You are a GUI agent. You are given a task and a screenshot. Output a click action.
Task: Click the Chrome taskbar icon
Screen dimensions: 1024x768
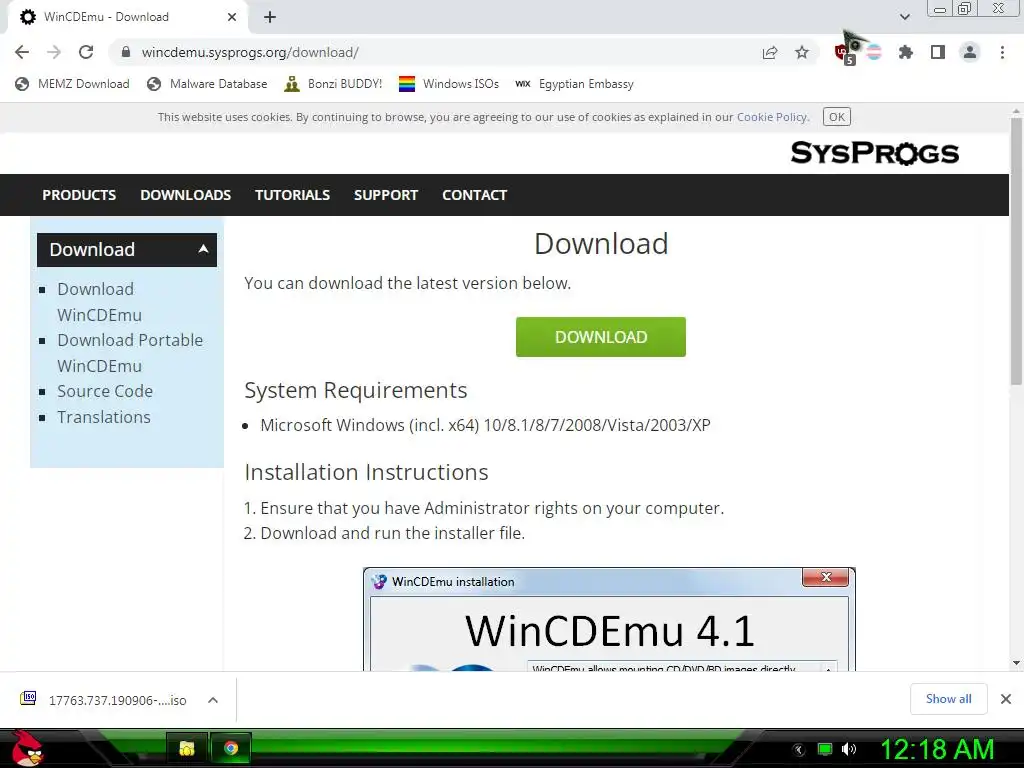(230, 748)
